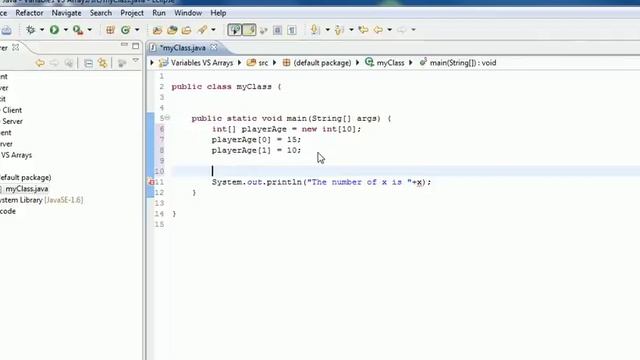Click Collapse All in Package Explorer
This screenshot has height=360, width=640.
pos(88,63)
